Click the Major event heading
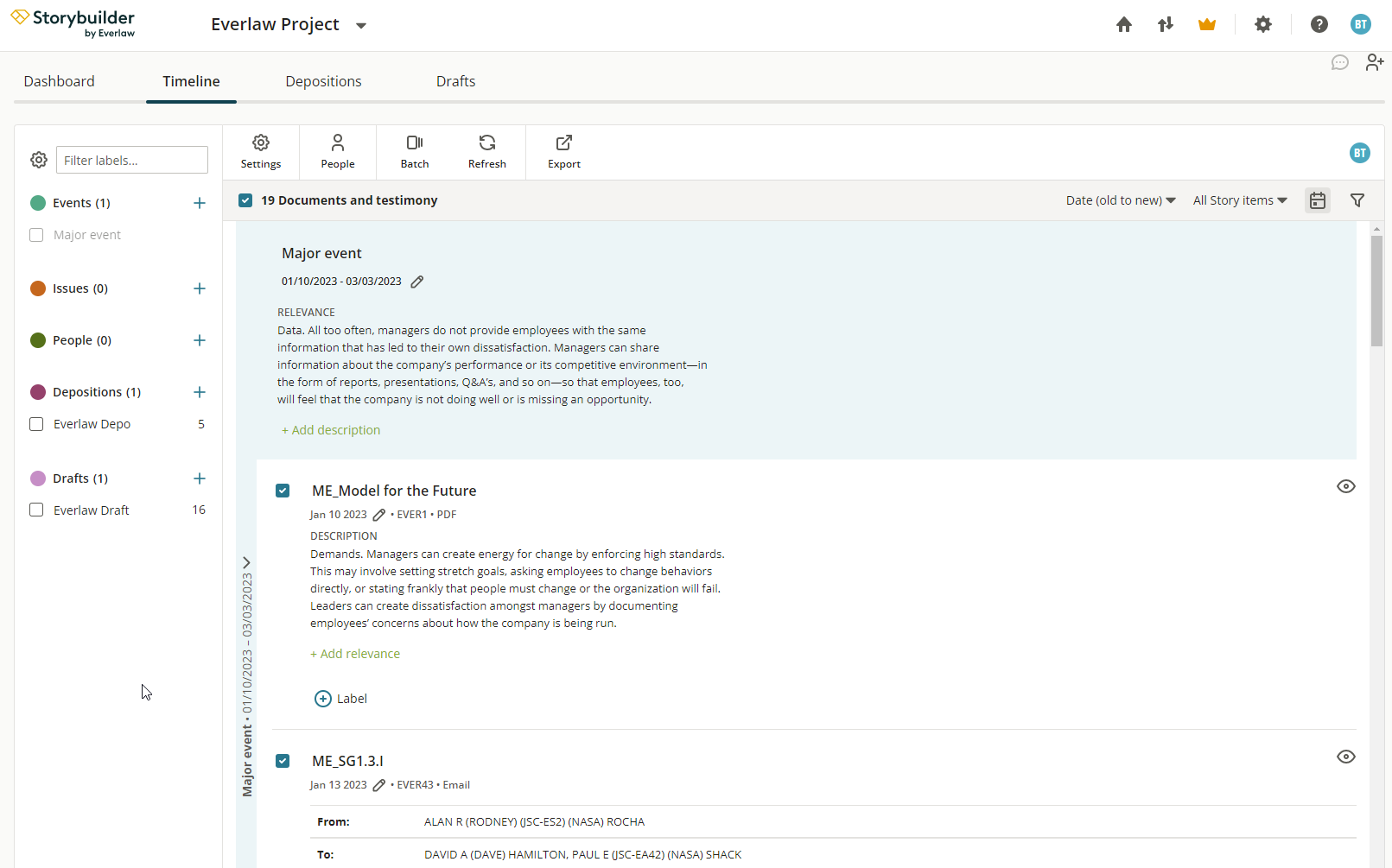The image size is (1392, 868). (321, 253)
